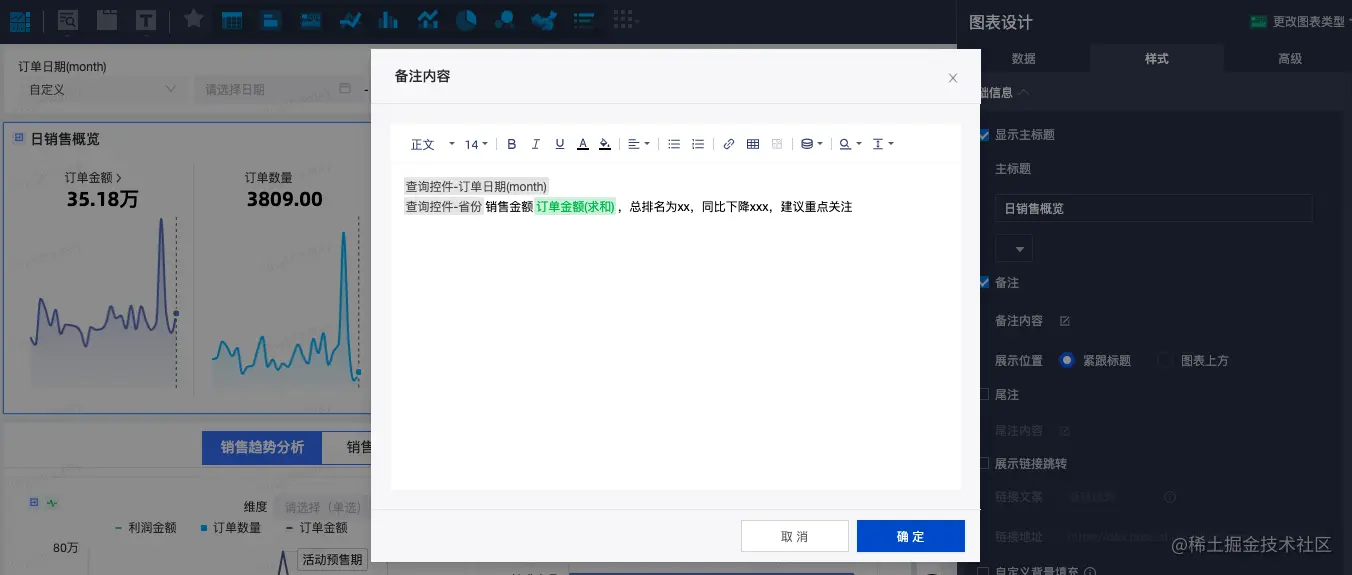Open the 维度 请选择(单选) dropdown
The width and height of the screenshot is (1352, 575).
pos(321,507)
